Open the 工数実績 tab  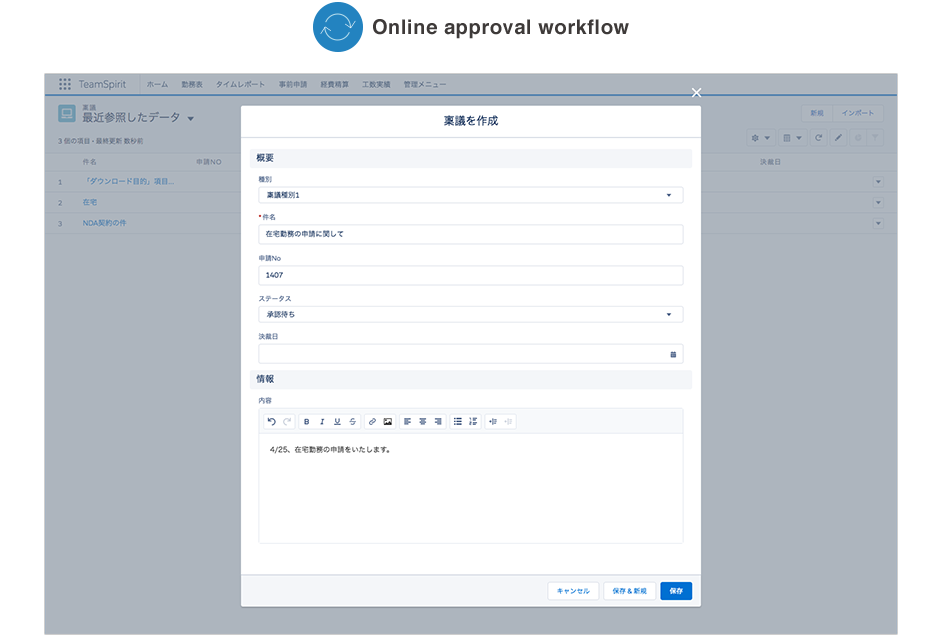point(376,85)
